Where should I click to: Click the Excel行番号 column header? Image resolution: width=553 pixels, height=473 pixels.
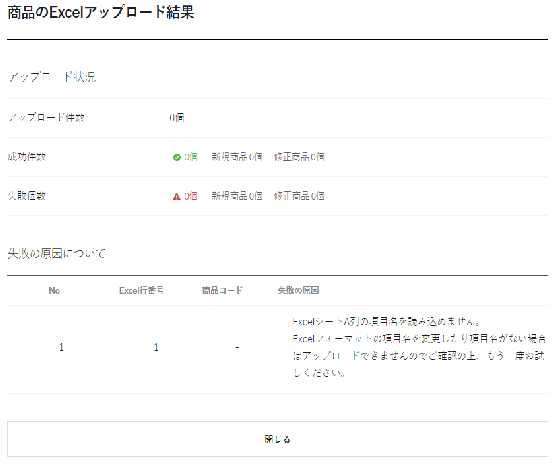pos(141,290)
